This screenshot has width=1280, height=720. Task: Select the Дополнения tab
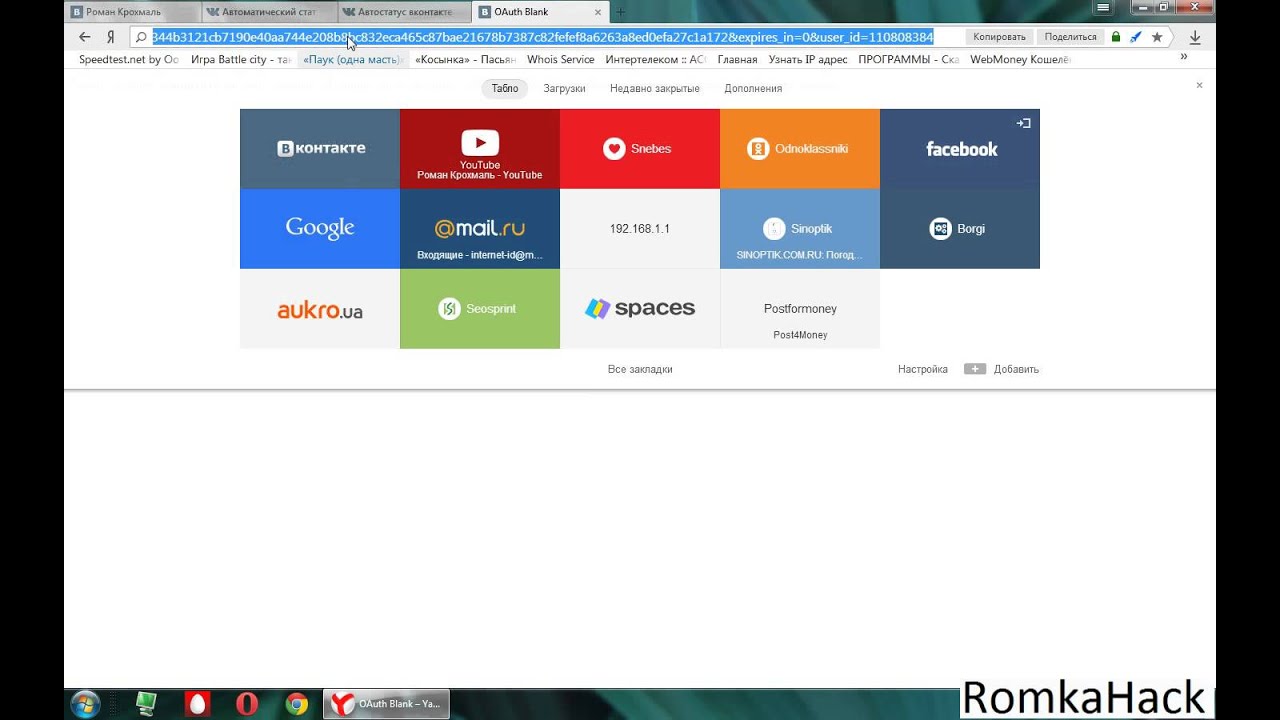click(753, 88)
